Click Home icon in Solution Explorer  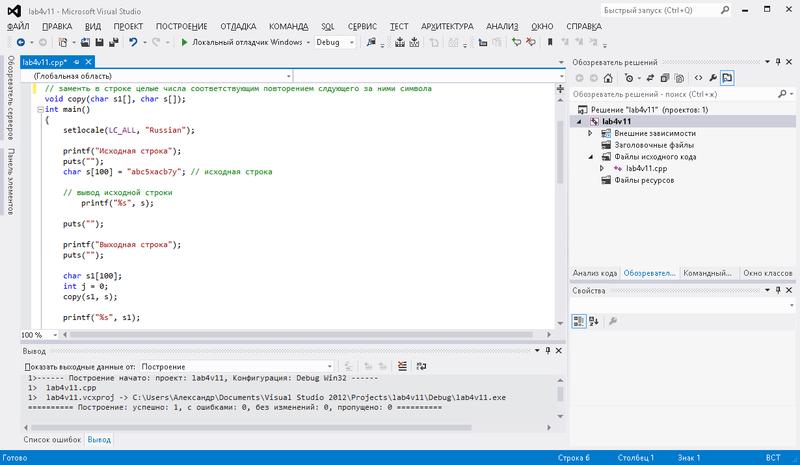click(x=610, y=77)
